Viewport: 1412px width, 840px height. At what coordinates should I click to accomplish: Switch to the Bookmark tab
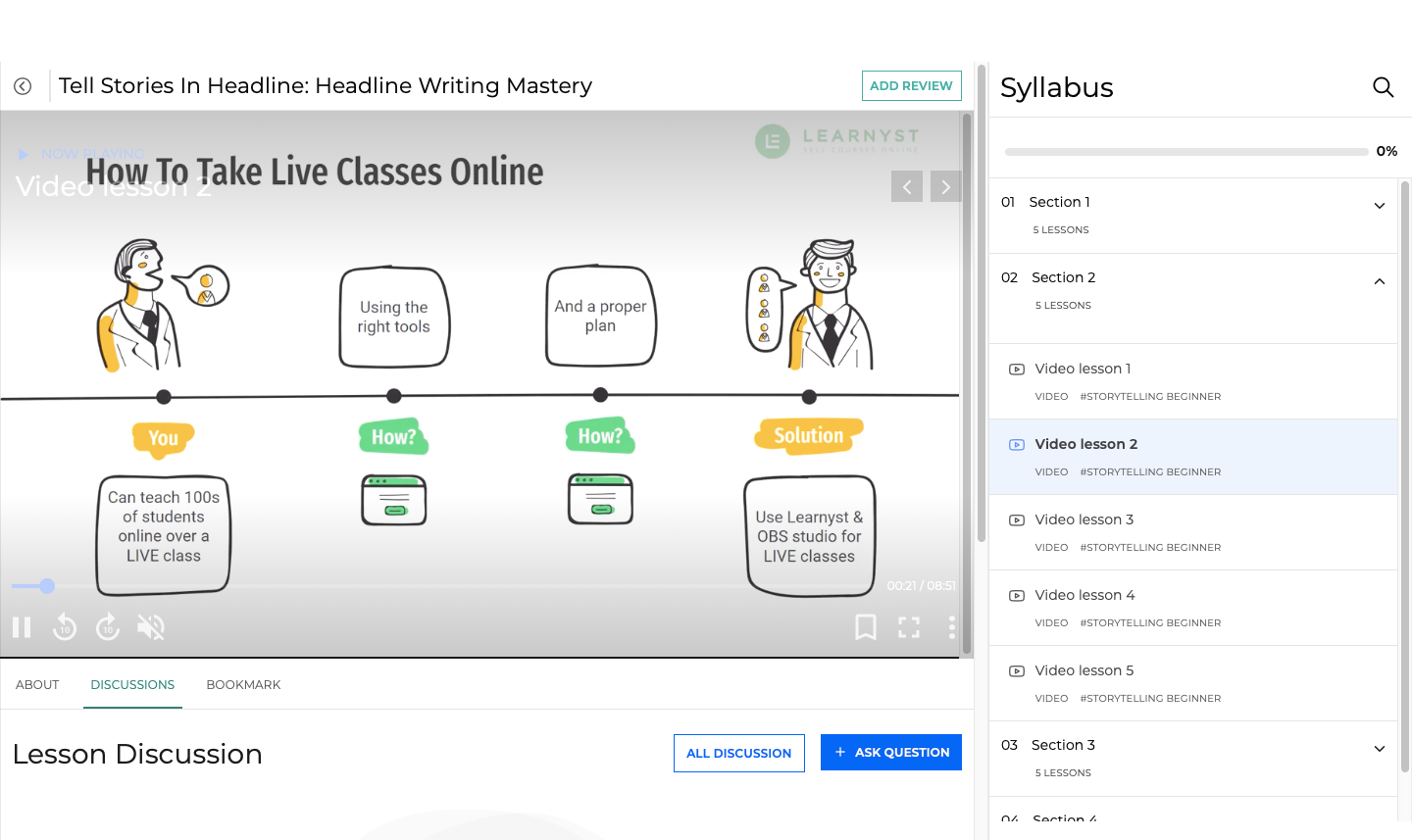[243, 685]
